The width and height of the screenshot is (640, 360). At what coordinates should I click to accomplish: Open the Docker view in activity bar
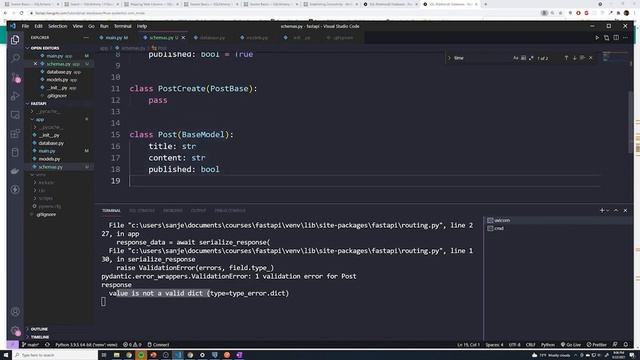tap(15, 171)
